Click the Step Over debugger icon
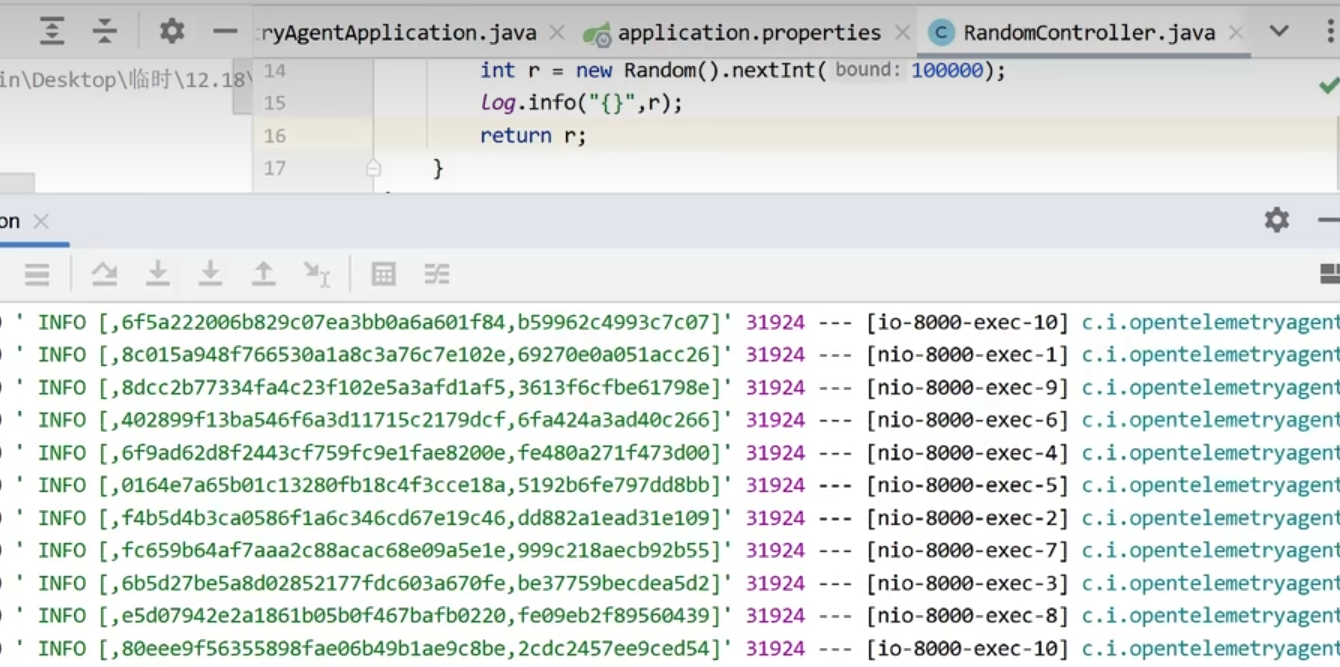The width and height of the screenshot is (1340, 667). 104,274
